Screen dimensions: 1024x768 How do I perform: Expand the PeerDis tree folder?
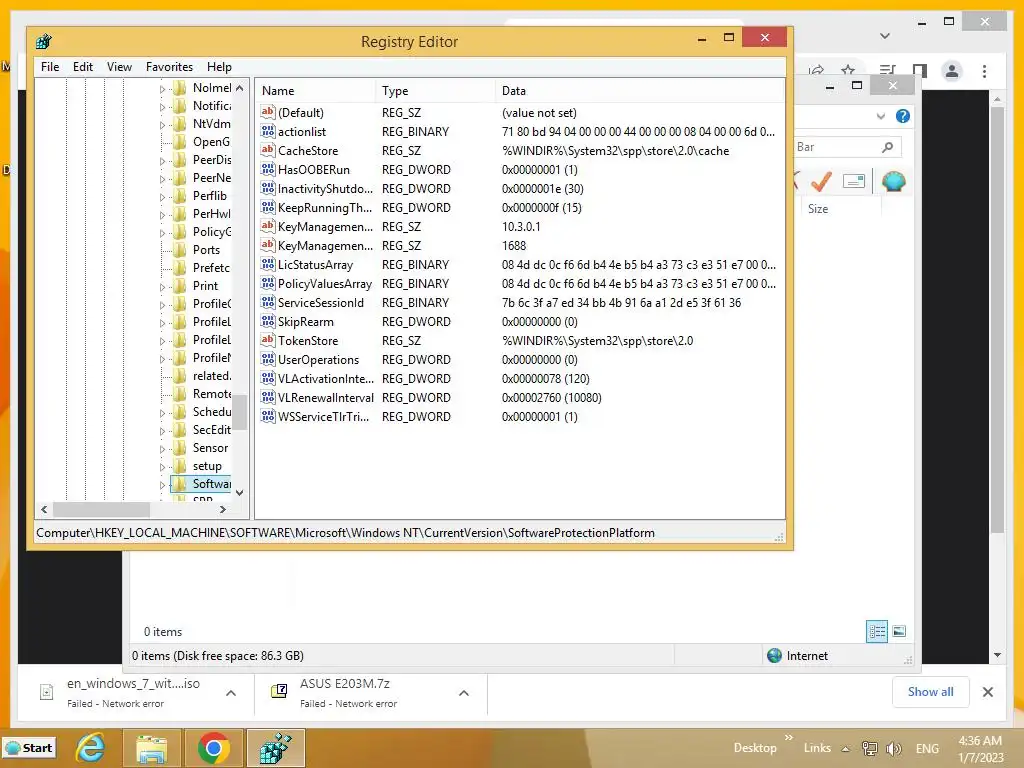coord(162,161)
